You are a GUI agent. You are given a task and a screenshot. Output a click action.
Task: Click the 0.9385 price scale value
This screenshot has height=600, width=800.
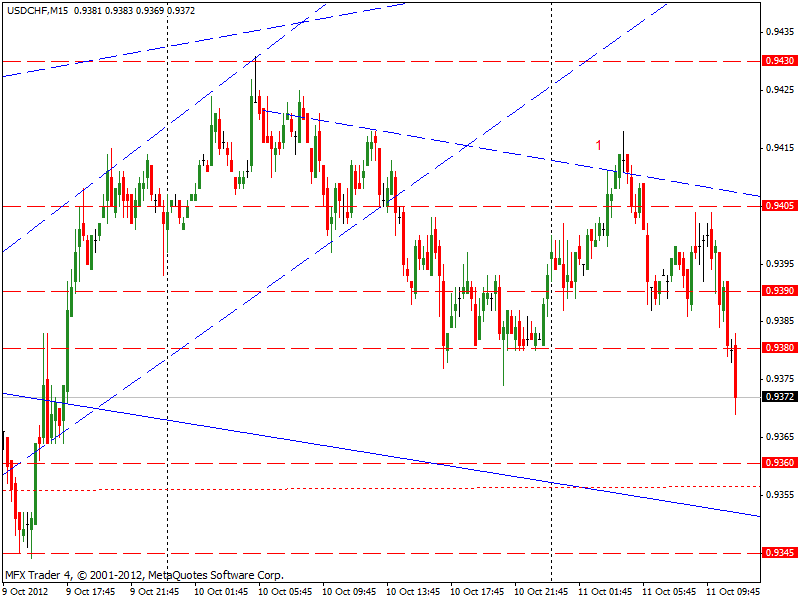tap(780, 321)
